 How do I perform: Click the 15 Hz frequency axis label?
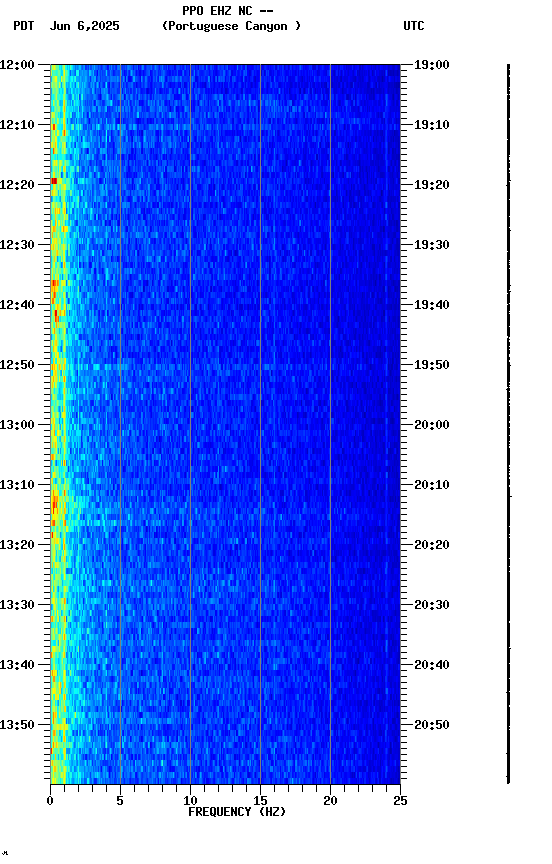pos(260,801)
